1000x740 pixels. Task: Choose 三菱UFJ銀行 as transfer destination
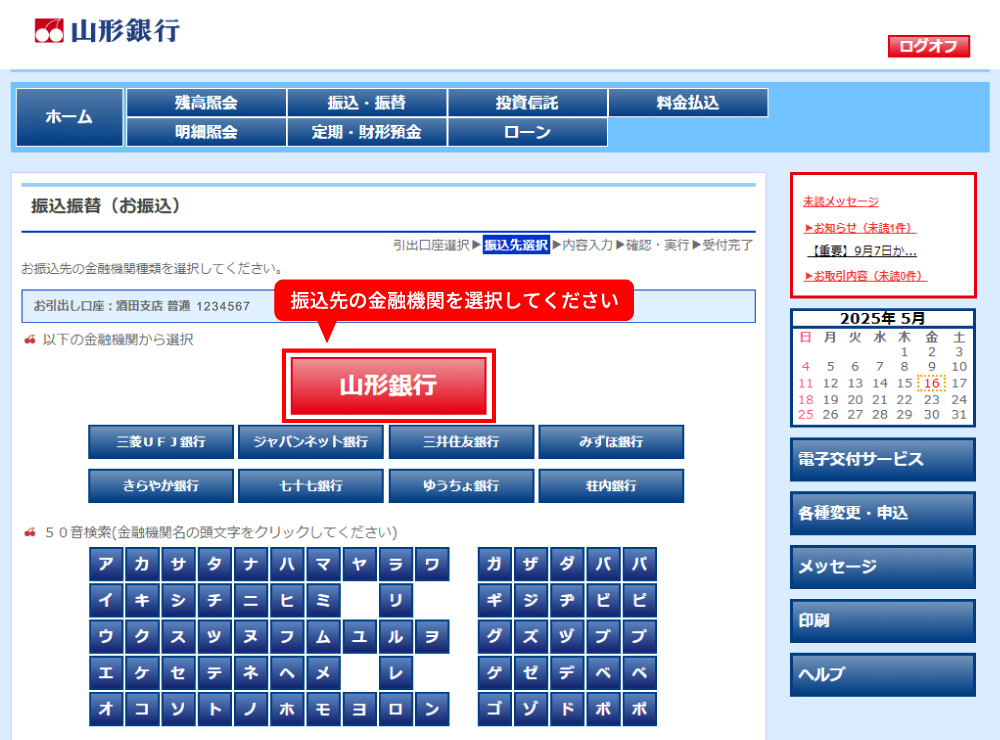[161, 442]
